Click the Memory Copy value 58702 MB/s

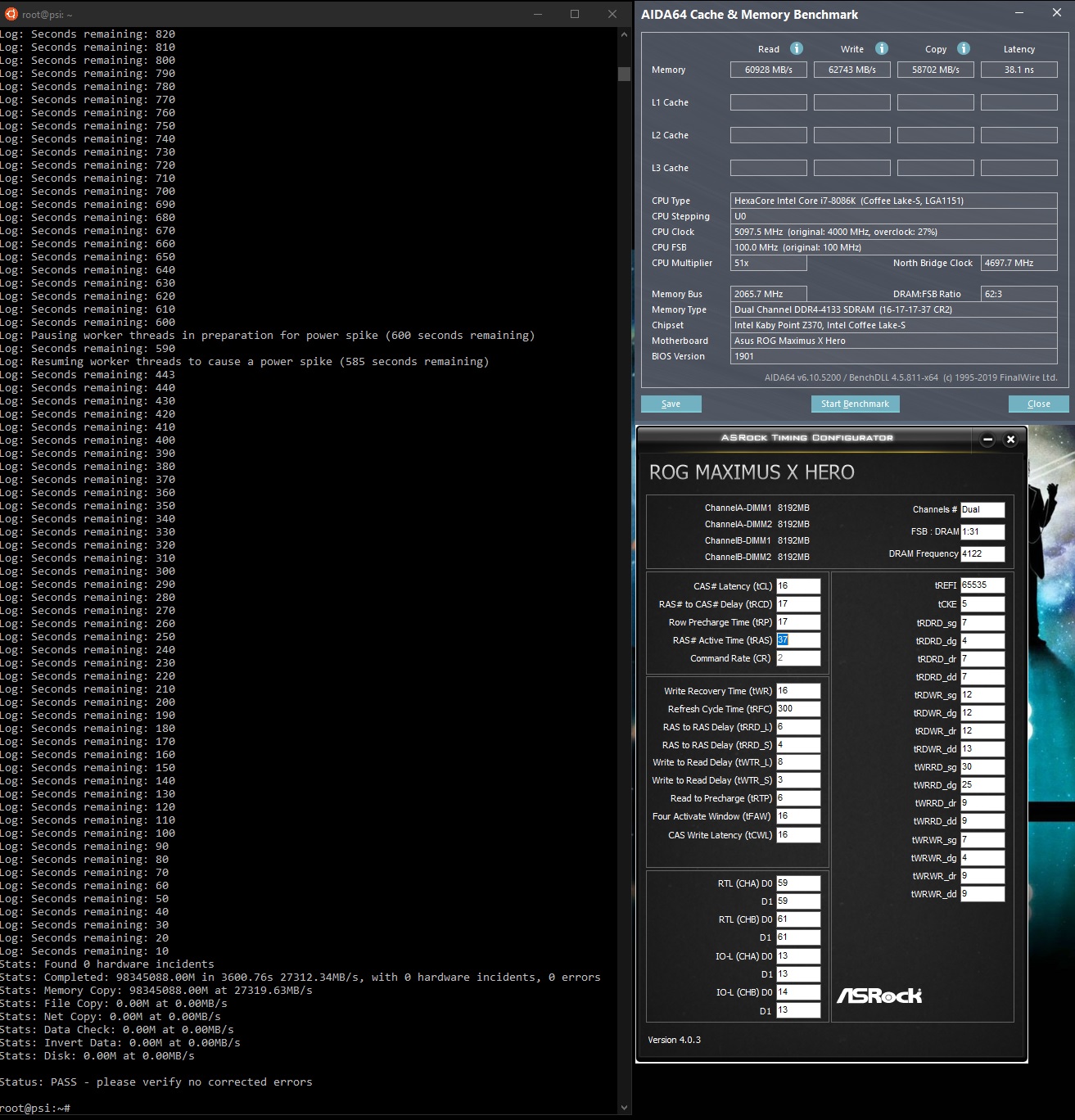coord(936,70)
